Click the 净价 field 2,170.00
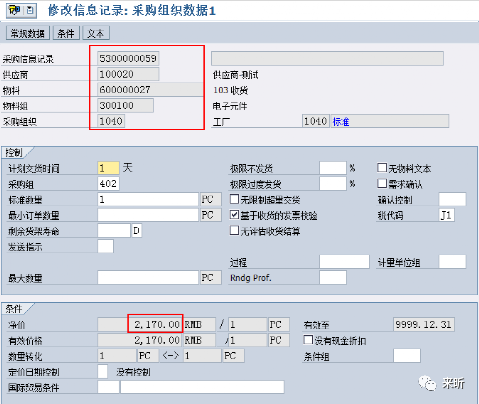The height and width of the screenshot is (404, 479). [140, 324]
